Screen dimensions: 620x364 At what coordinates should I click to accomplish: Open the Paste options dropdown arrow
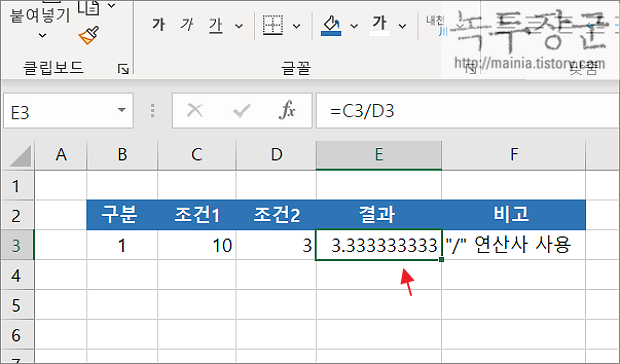[x=42, y=36]
